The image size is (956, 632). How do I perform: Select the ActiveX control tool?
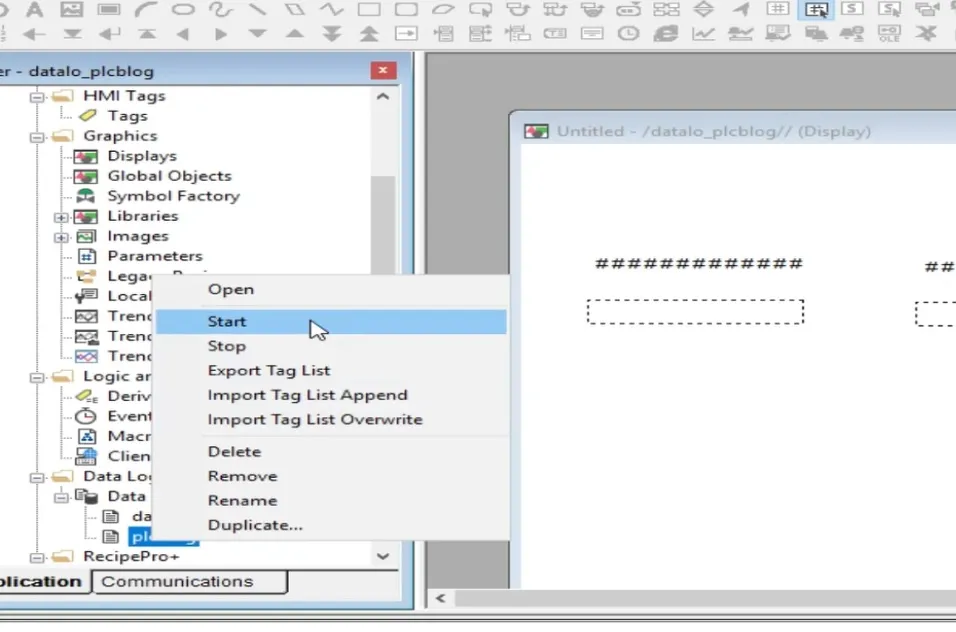[x=926, y=34]
